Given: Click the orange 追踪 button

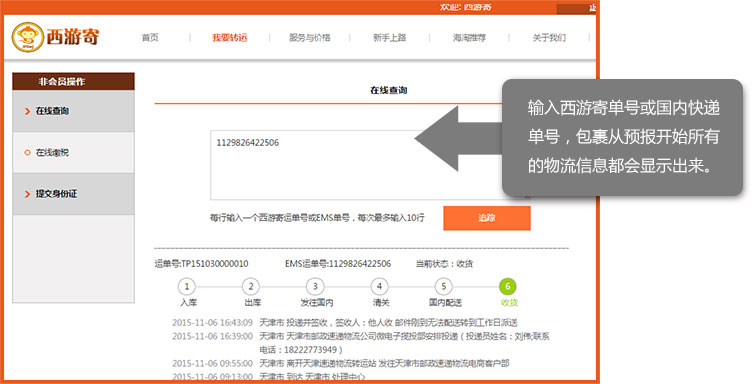Looking at the screenshot, I should coord(487,218).
